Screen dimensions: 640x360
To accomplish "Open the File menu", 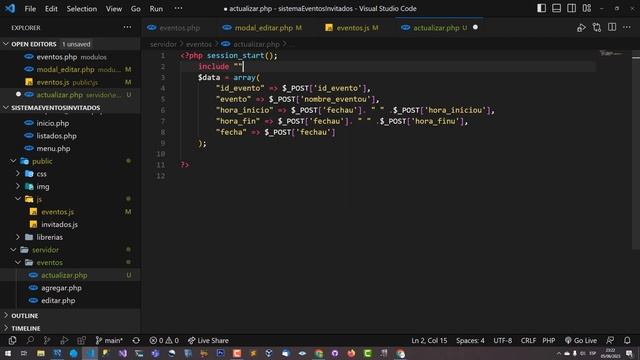I will pos(30,9).
